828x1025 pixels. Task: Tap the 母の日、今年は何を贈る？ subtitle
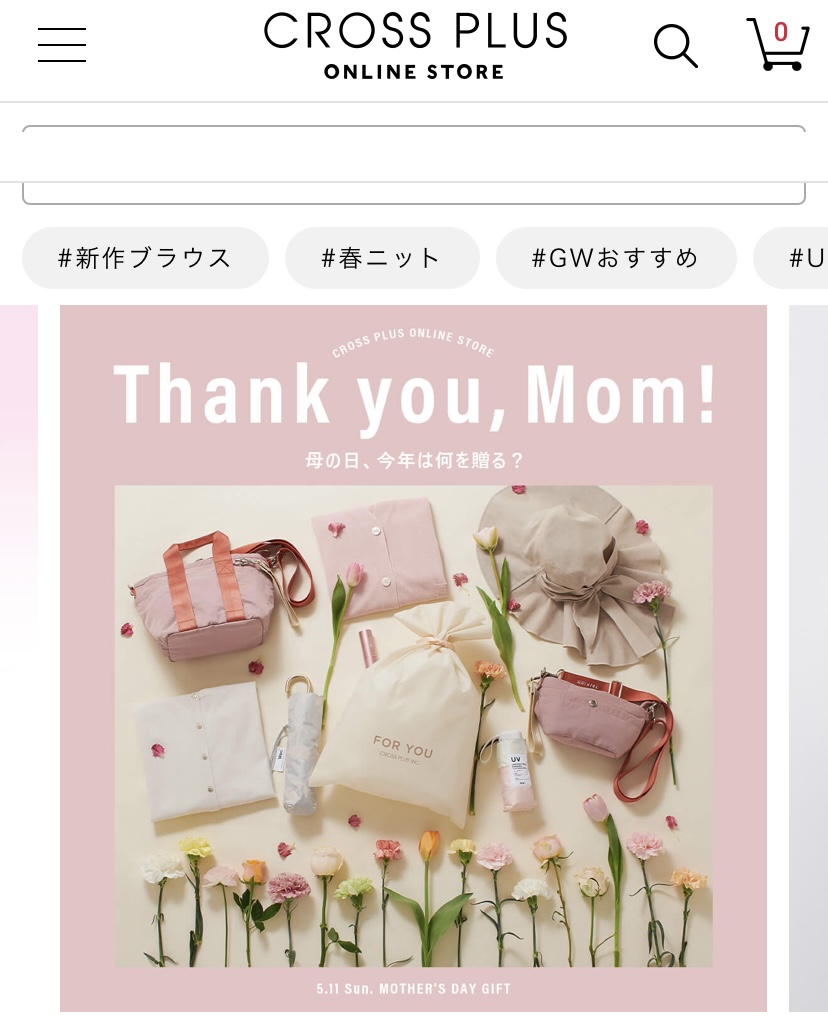414,460
